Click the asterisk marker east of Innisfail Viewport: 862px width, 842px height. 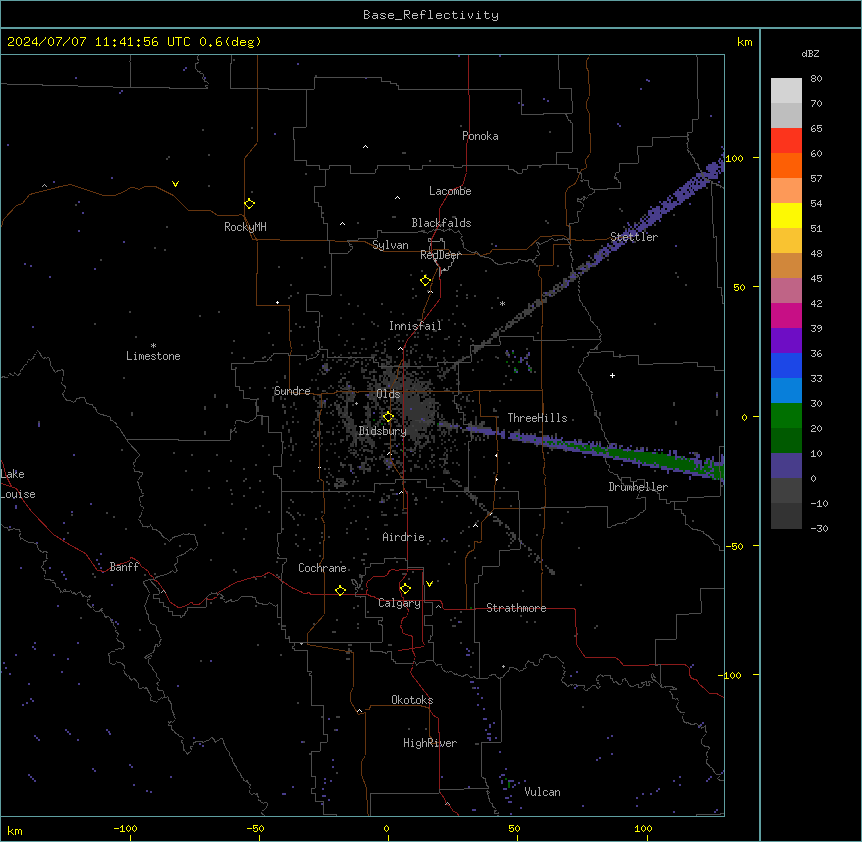[502, 303]
